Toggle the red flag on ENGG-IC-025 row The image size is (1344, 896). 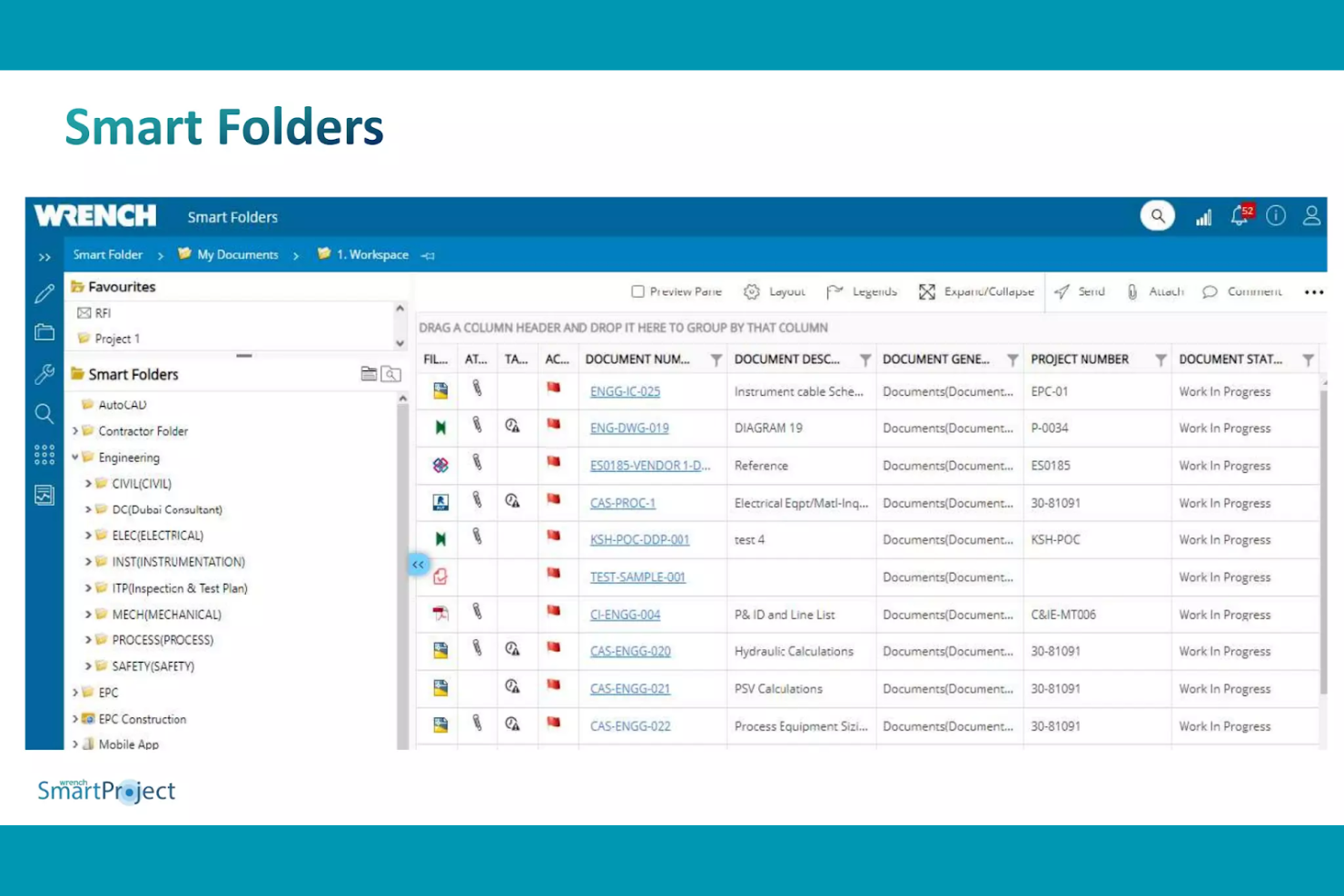pos(552,386)
